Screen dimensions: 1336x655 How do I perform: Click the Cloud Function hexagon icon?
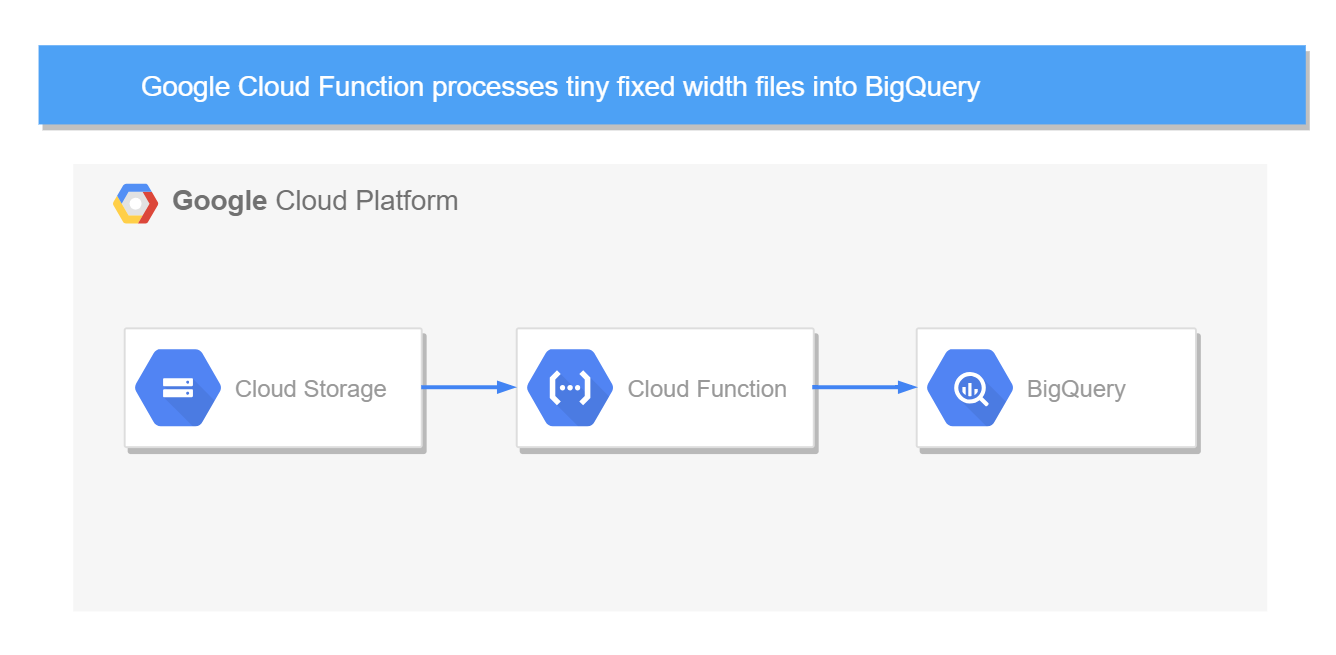570,388
